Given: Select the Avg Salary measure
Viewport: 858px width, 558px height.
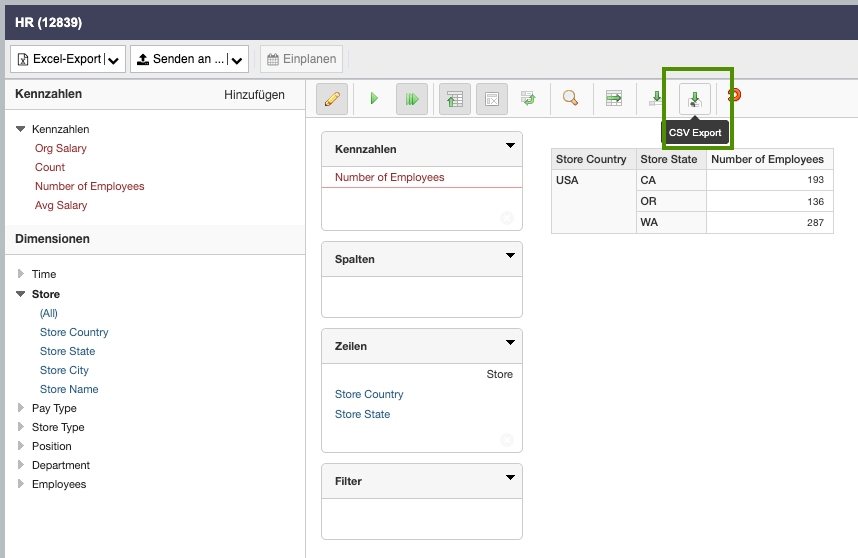Looking at the screenshot, I should tap(61, 205).
